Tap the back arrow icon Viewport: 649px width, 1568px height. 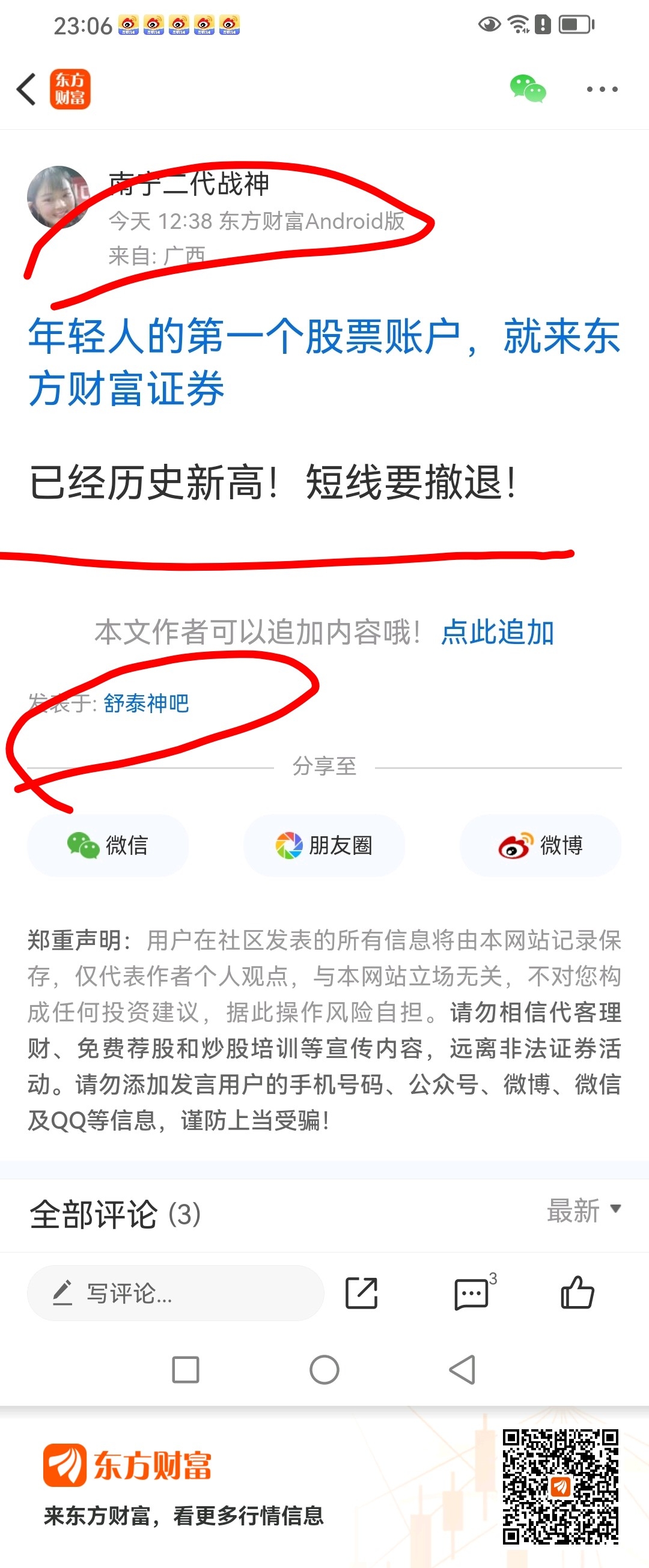(26, 90)
